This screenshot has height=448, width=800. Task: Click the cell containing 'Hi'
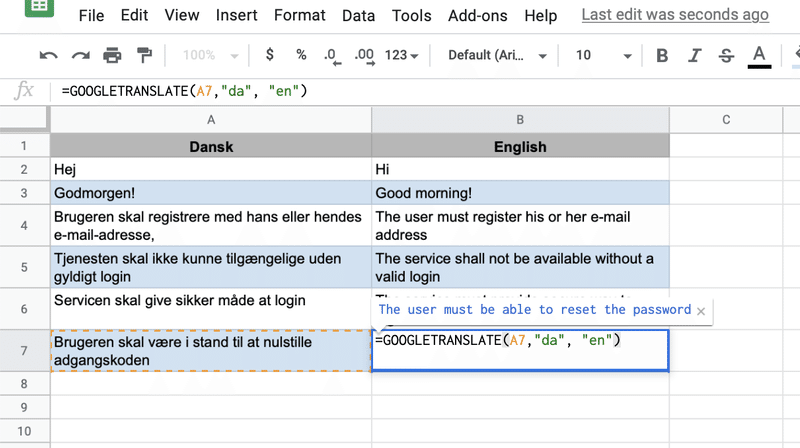click(520, 169)
